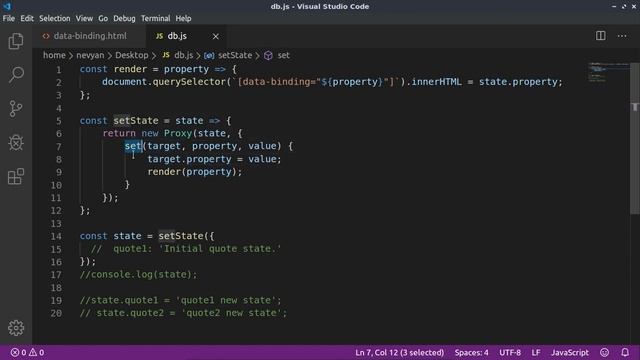This screenshot has width=640, height=360.
Task: Click 'Proxy' in line 6
Action: point(178,133)
